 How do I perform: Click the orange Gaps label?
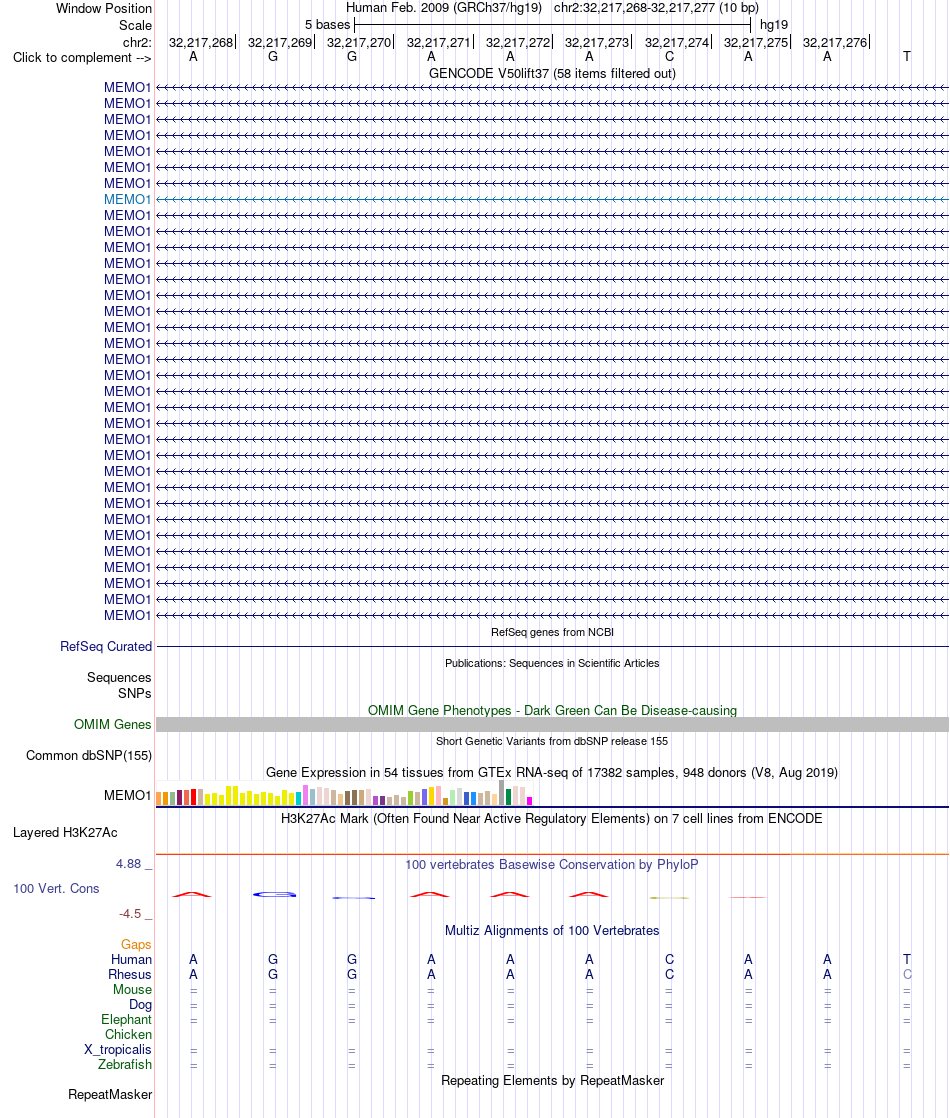(x=136, y=944)
